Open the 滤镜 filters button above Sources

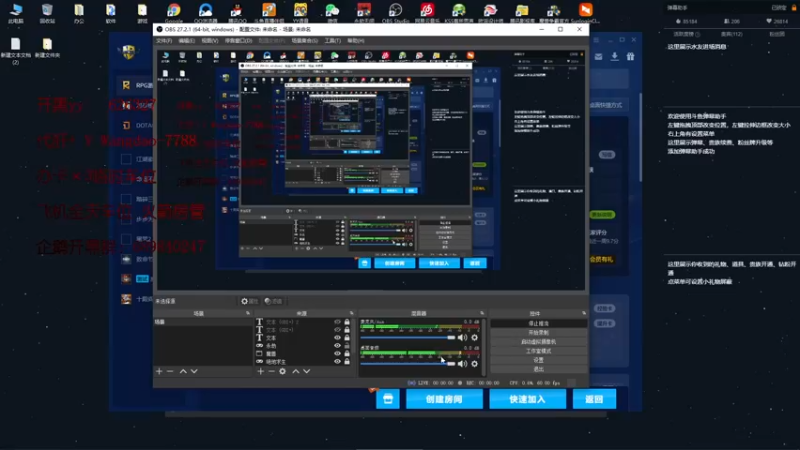click(x=274, y=301)
